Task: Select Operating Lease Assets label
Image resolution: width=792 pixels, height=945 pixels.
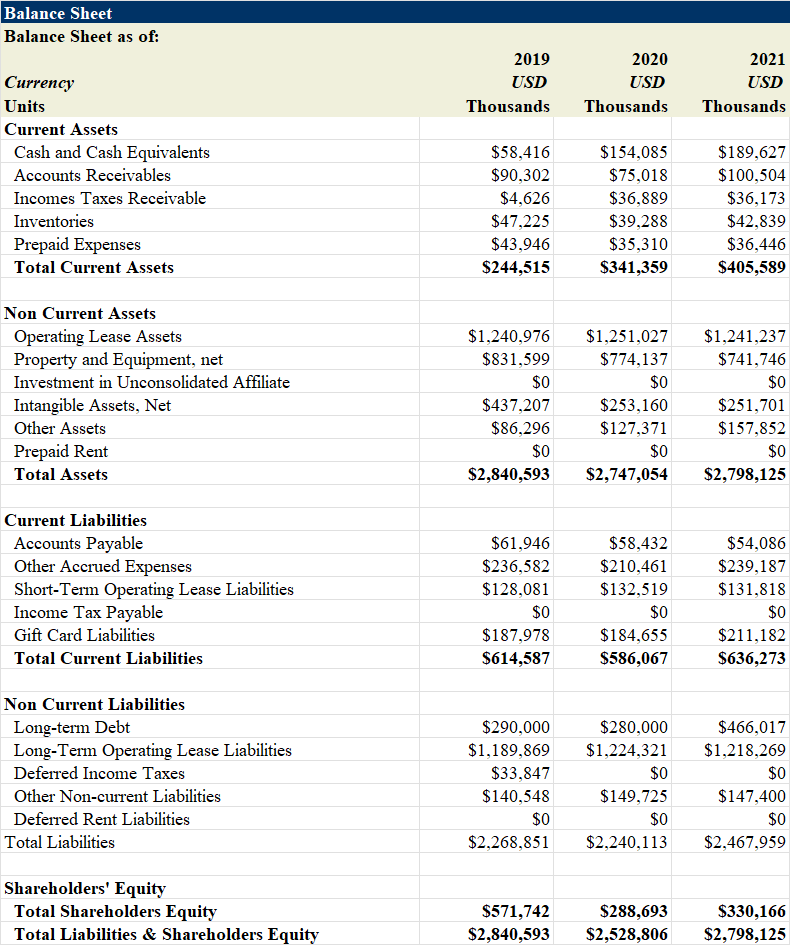Action: (98, 336)
